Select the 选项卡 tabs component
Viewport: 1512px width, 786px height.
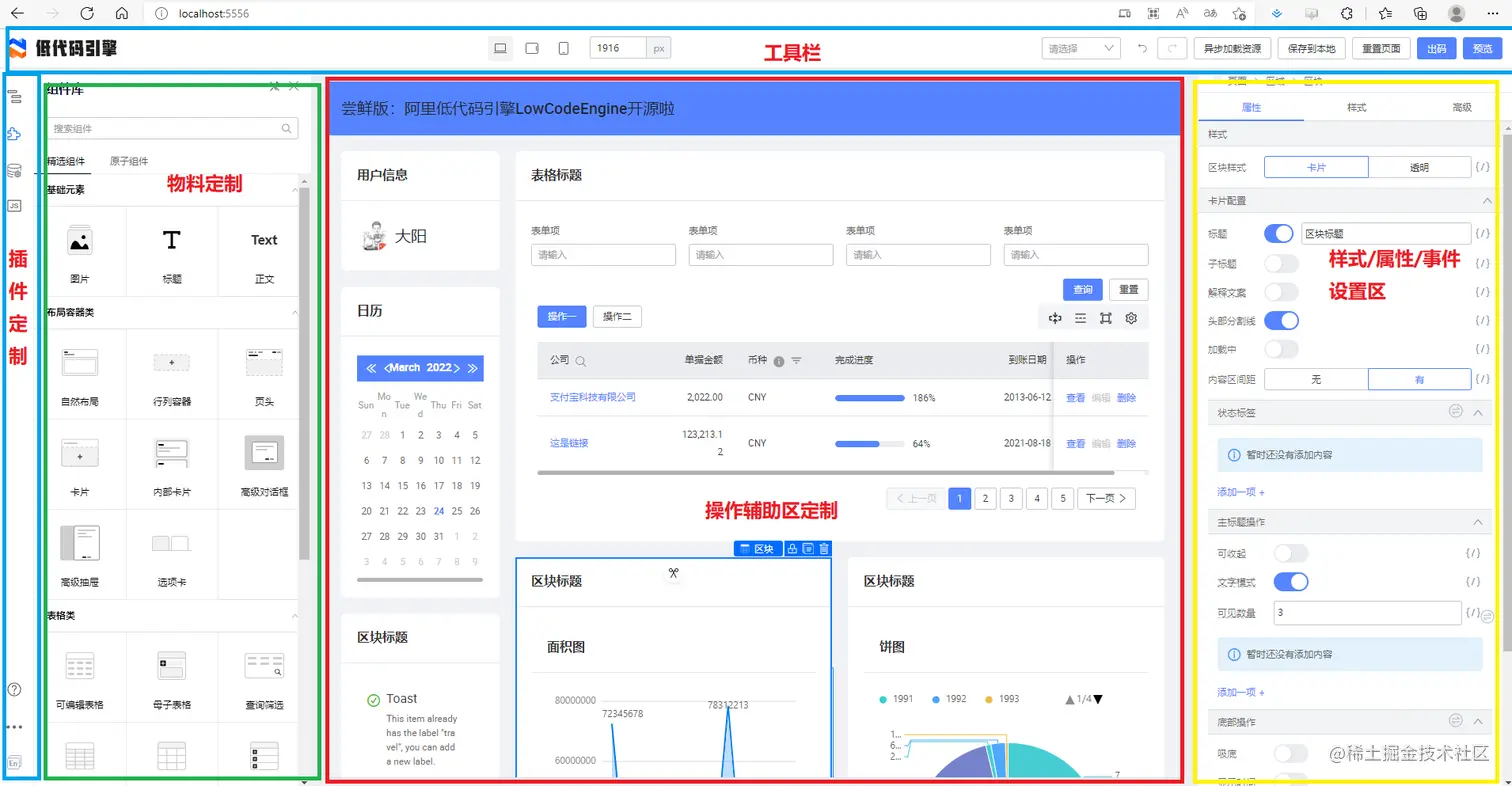tap(172, 555)
